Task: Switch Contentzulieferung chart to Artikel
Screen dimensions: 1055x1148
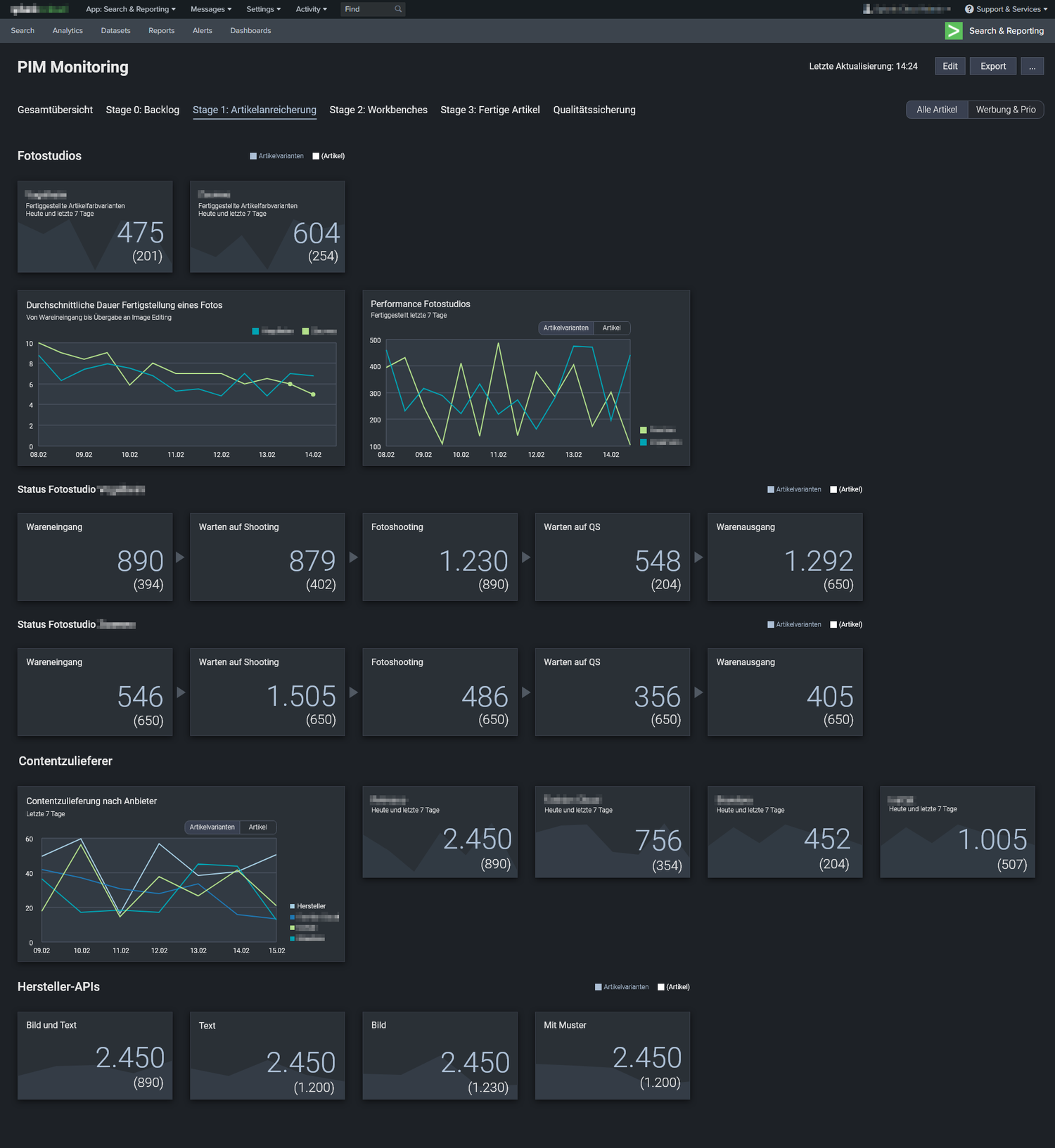Action: (257, 827)
